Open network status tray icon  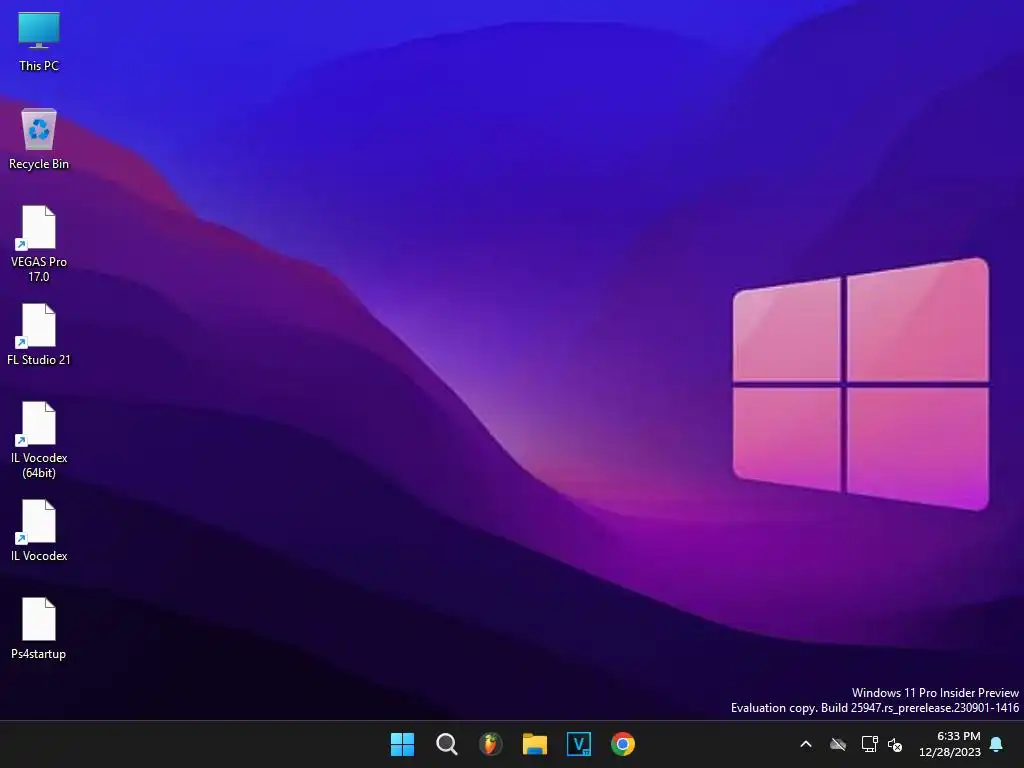pos(869,744)
